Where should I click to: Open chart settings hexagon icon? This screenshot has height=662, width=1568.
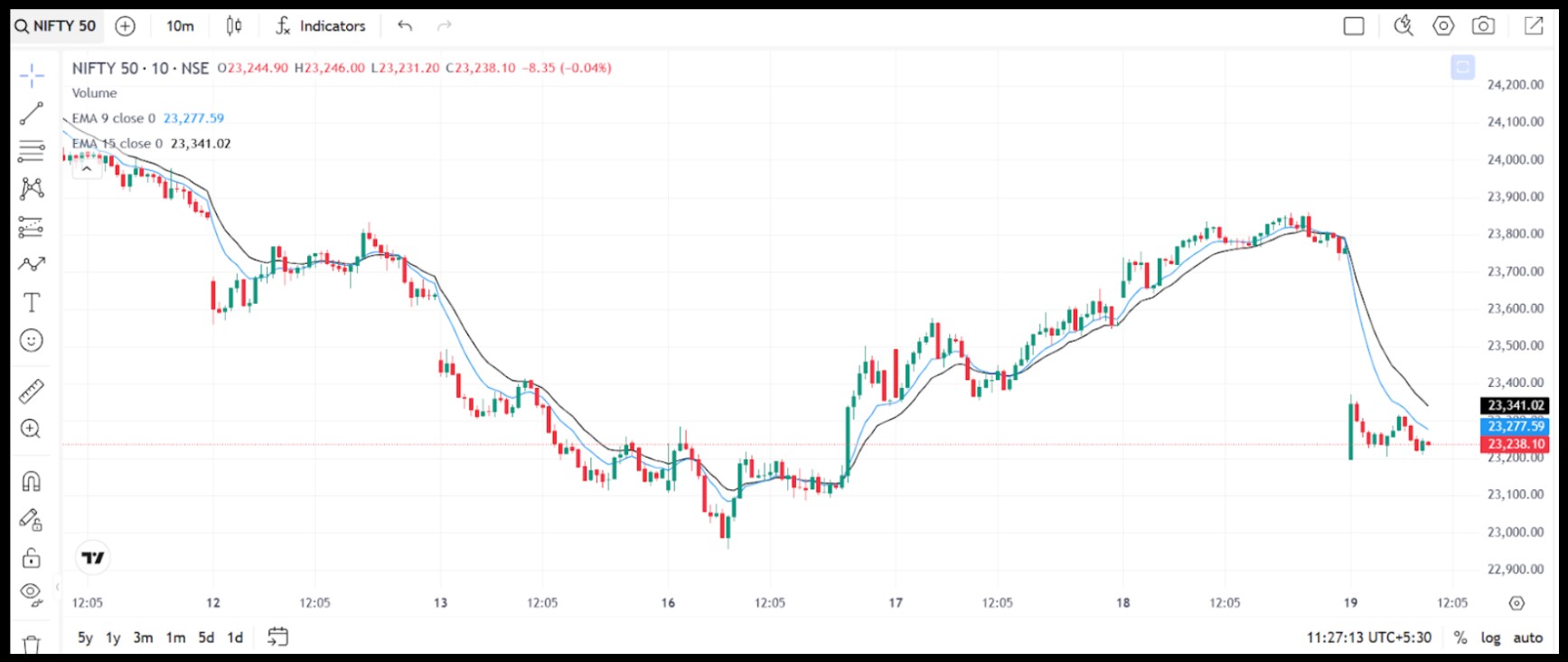pyautogui.click(x=1443, y=26)
